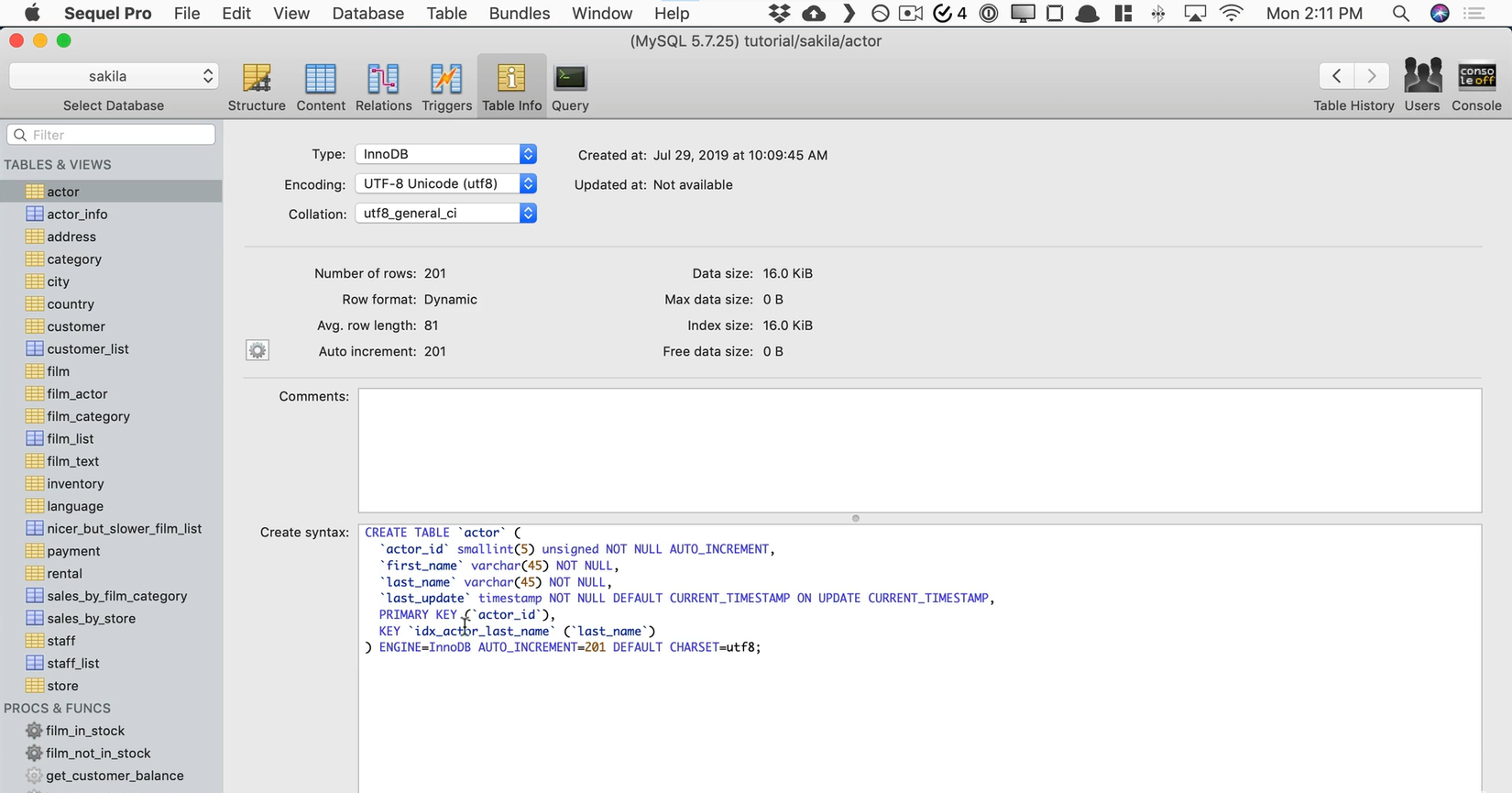Open the Query editor
Screen dimensions: 1512x793
[570, 87]
